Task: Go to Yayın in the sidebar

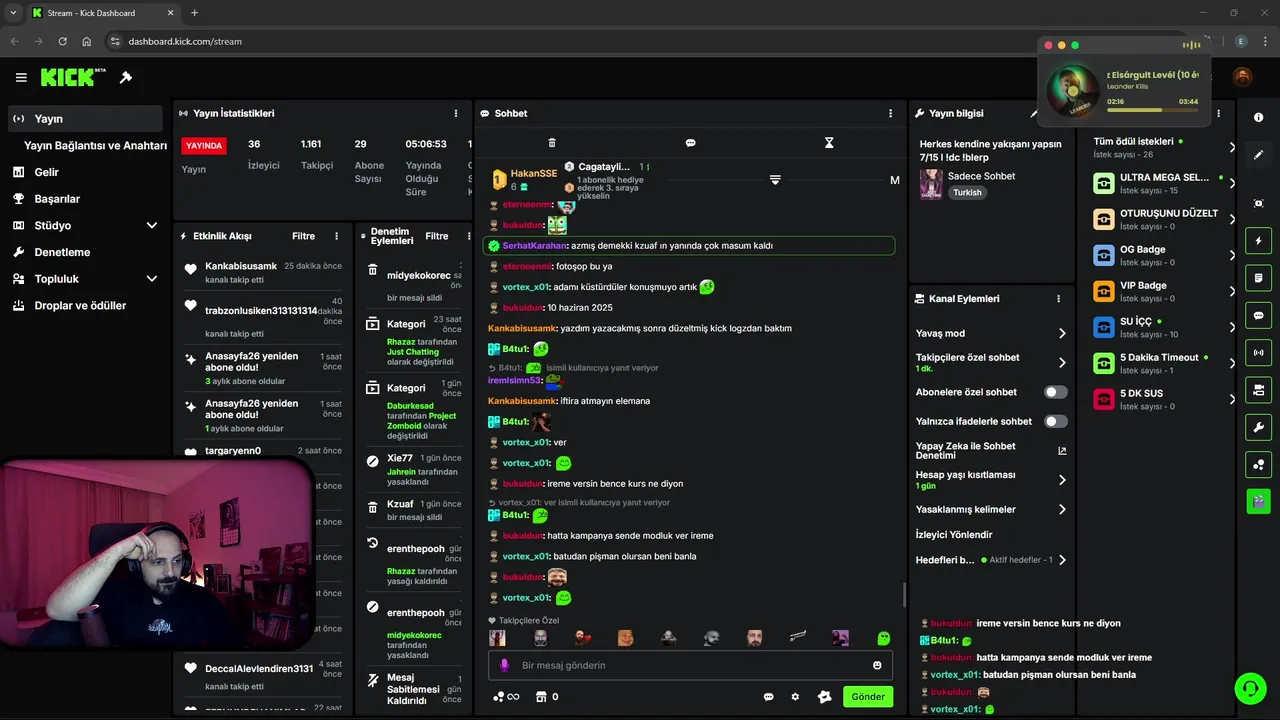Action: (85, 118)
